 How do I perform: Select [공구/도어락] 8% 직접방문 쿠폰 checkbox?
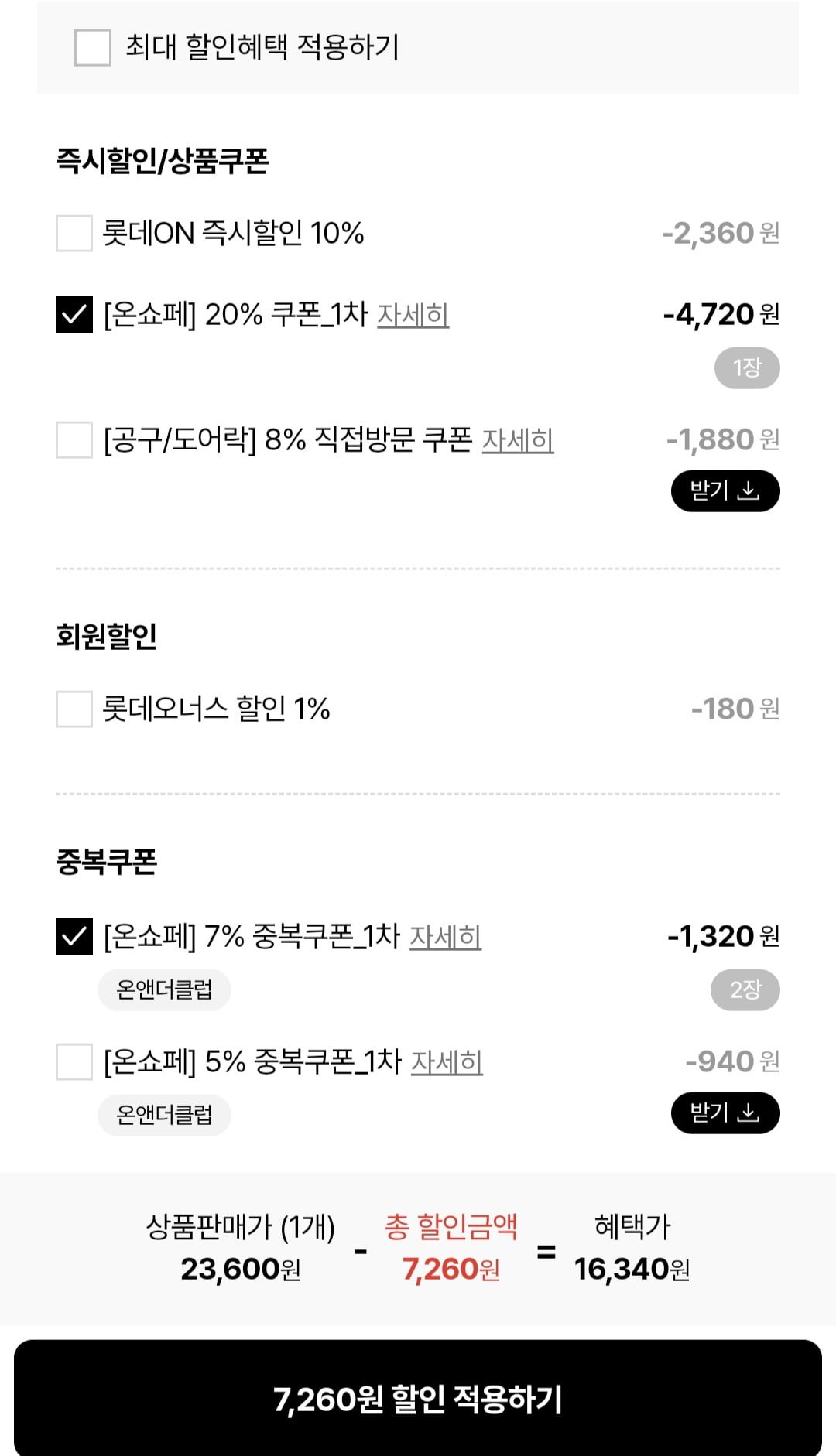[74, 439]
